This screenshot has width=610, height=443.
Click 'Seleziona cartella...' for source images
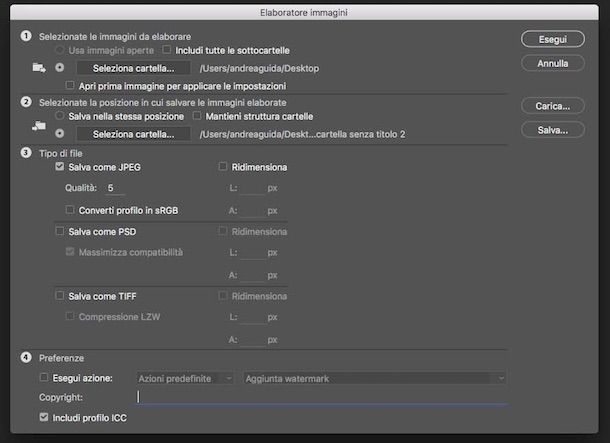point(133,68)
